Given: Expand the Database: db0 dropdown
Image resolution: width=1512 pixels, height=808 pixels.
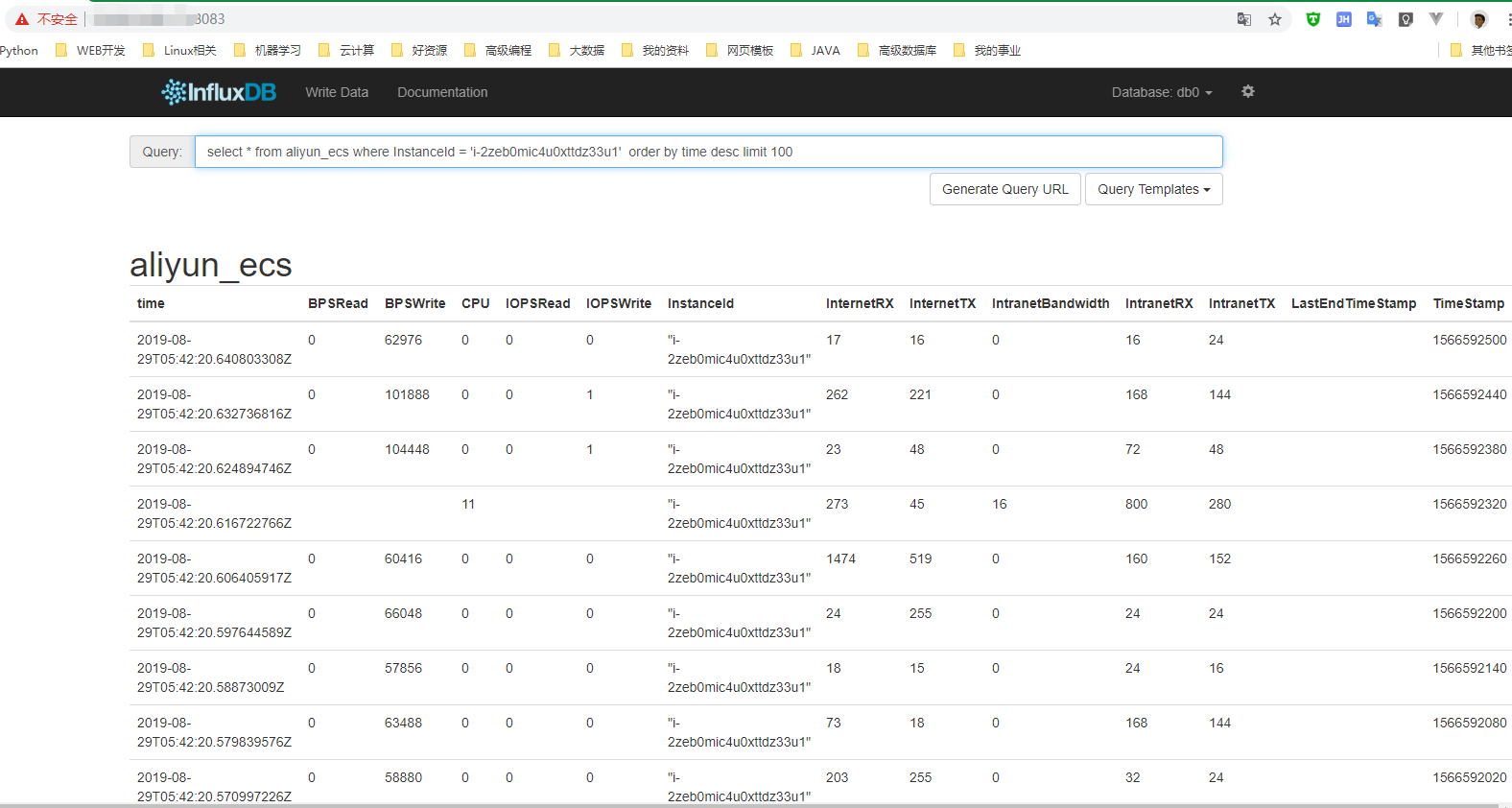Looking at the screenshot, I should click(x=1162, y=92).
